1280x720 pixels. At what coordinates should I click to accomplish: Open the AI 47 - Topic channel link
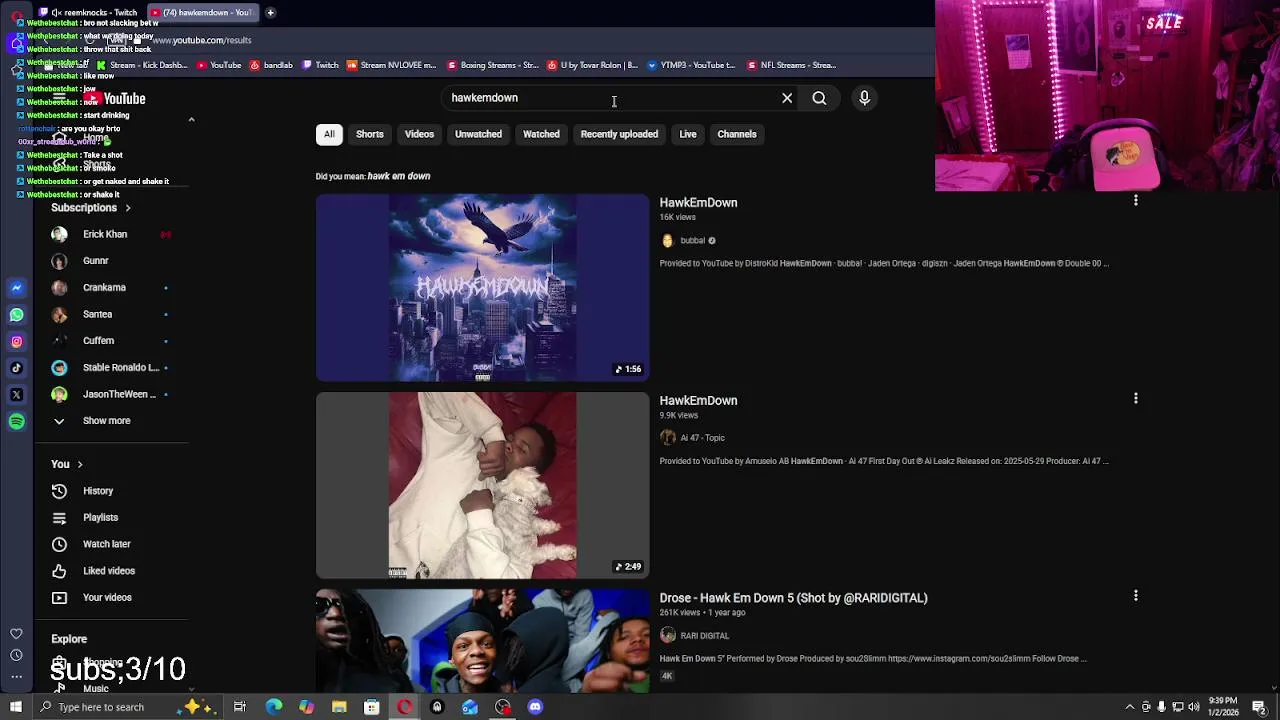(x=702, y=438)
